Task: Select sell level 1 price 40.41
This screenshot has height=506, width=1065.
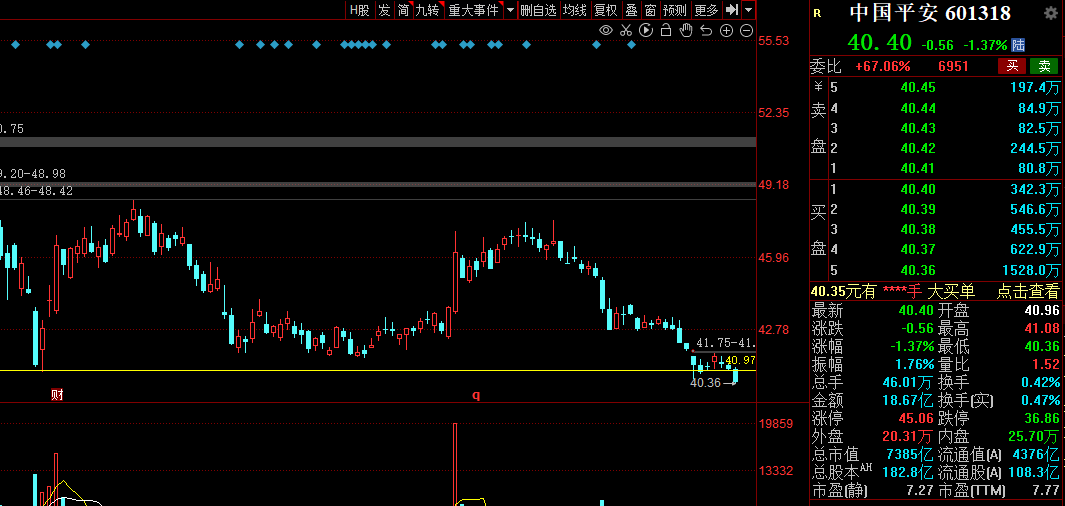Action: tap(918, 168)
